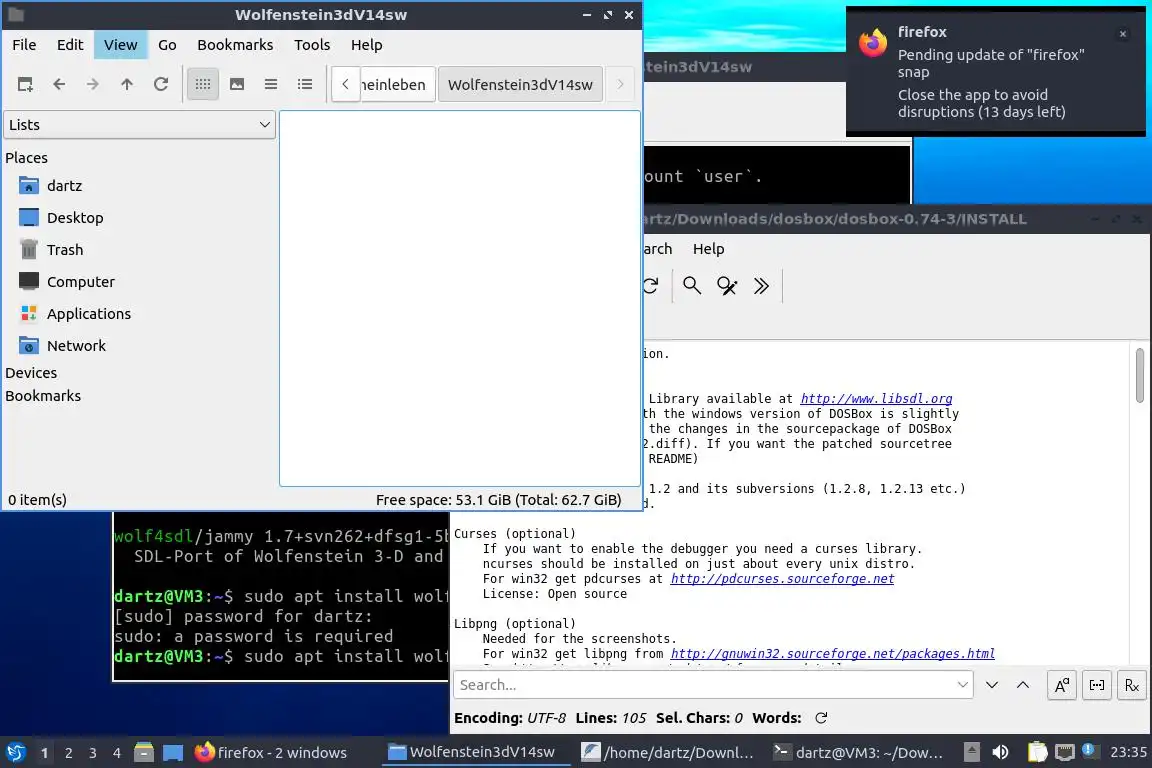Click the 23:35 clock in the taskbar

[1128, 753]
